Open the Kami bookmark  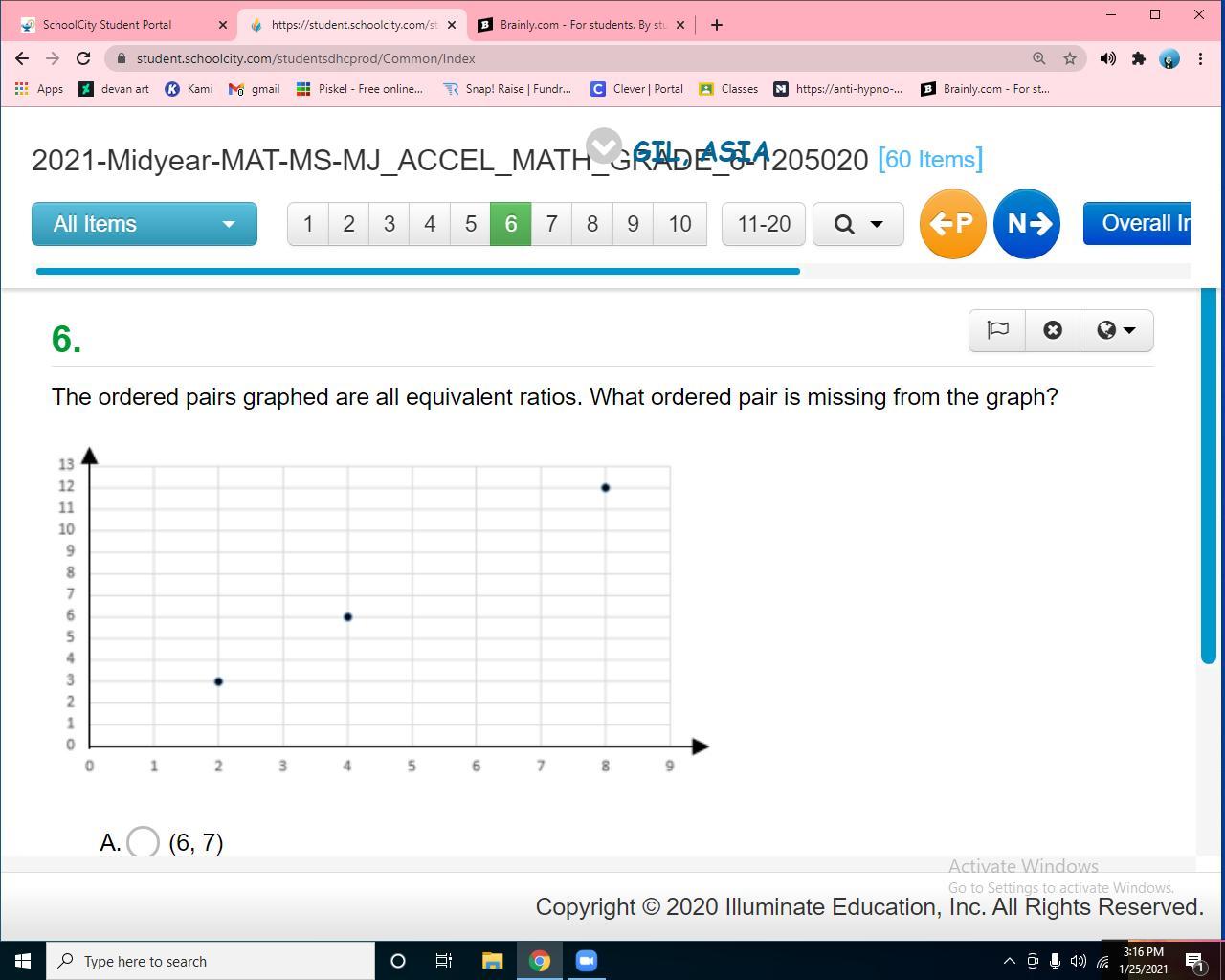pyautogui.click(x=189, y=89)
